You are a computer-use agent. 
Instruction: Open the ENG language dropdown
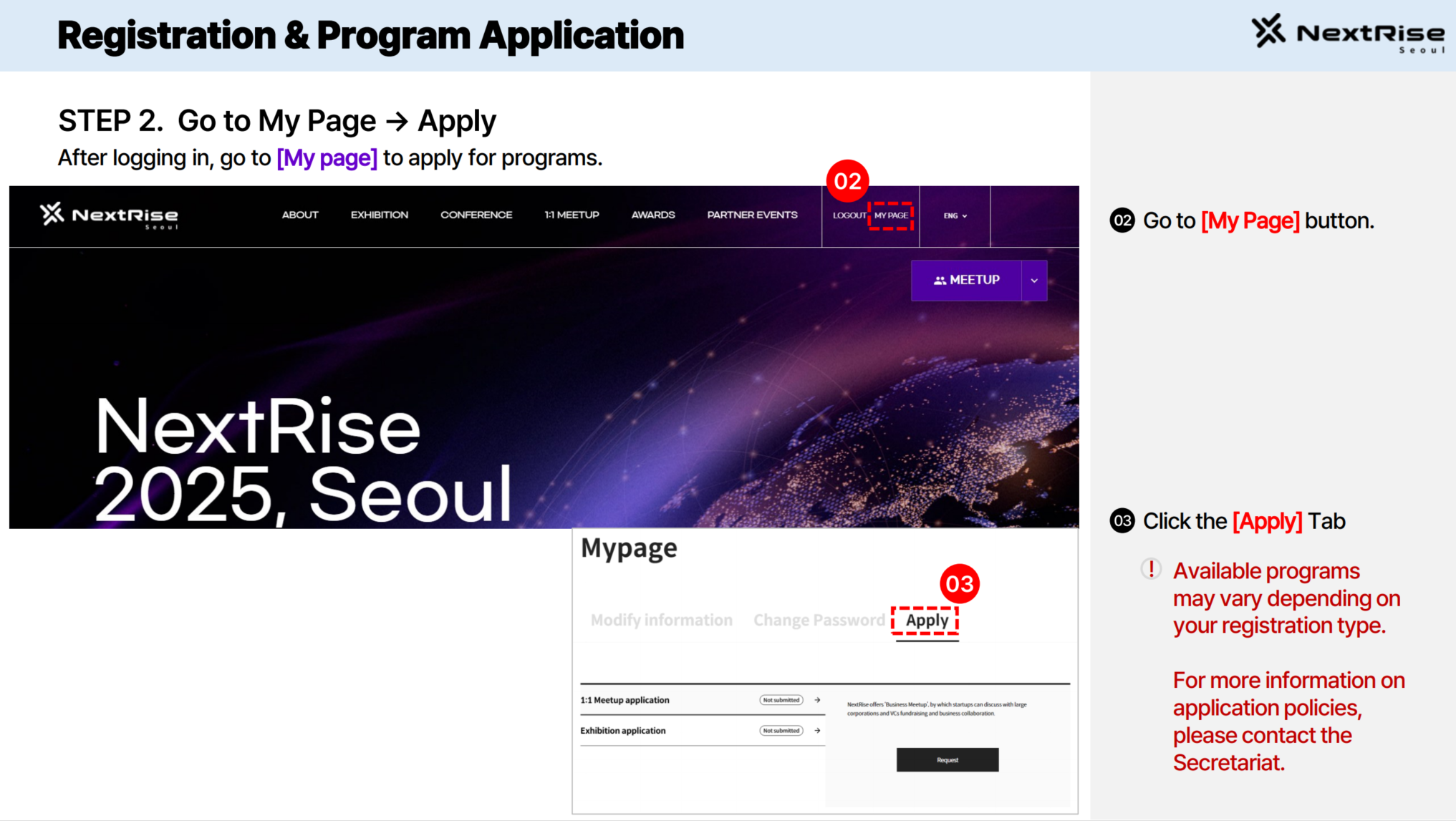point(955,215)
